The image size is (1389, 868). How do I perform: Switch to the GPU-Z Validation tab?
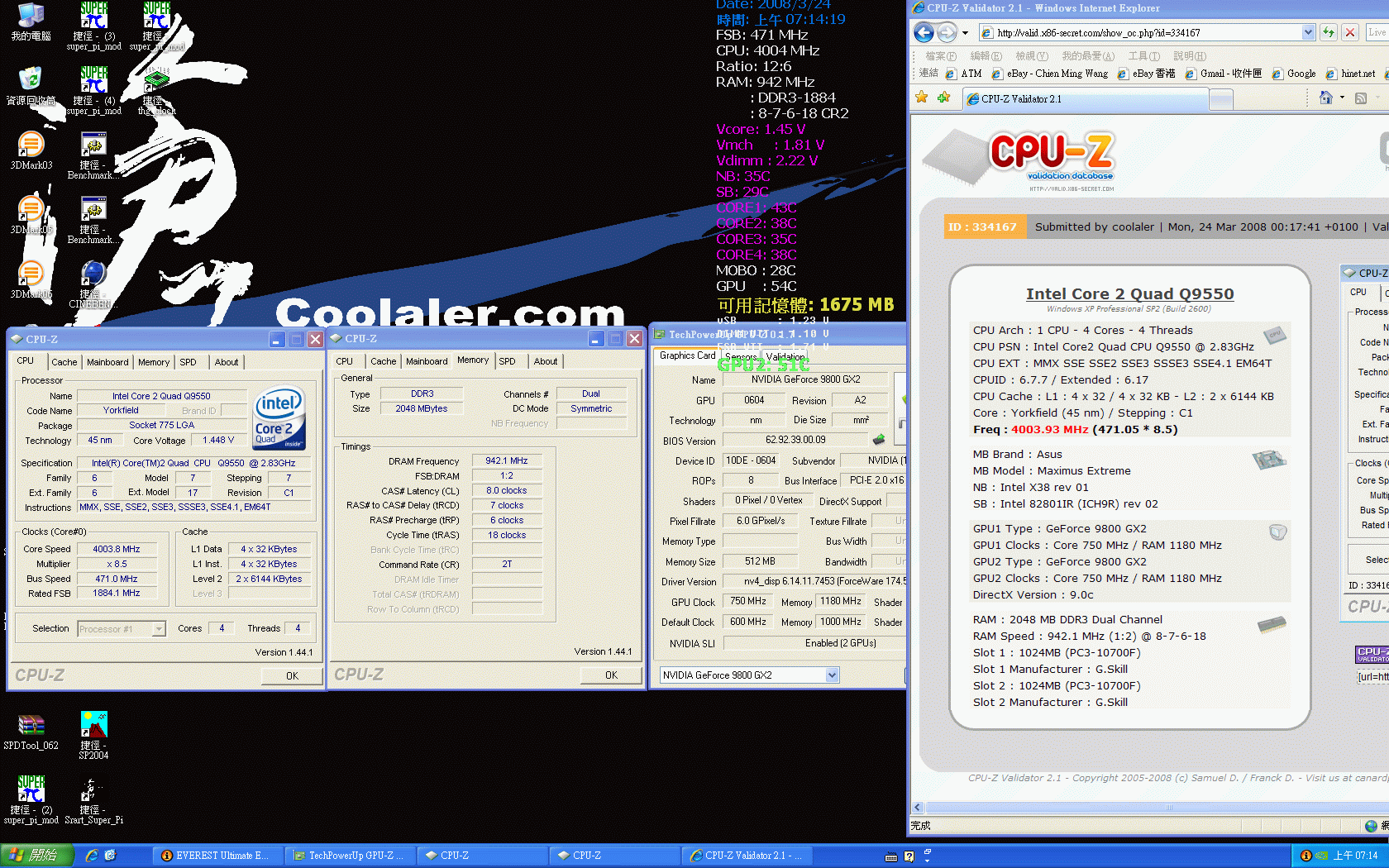(785, 356)
